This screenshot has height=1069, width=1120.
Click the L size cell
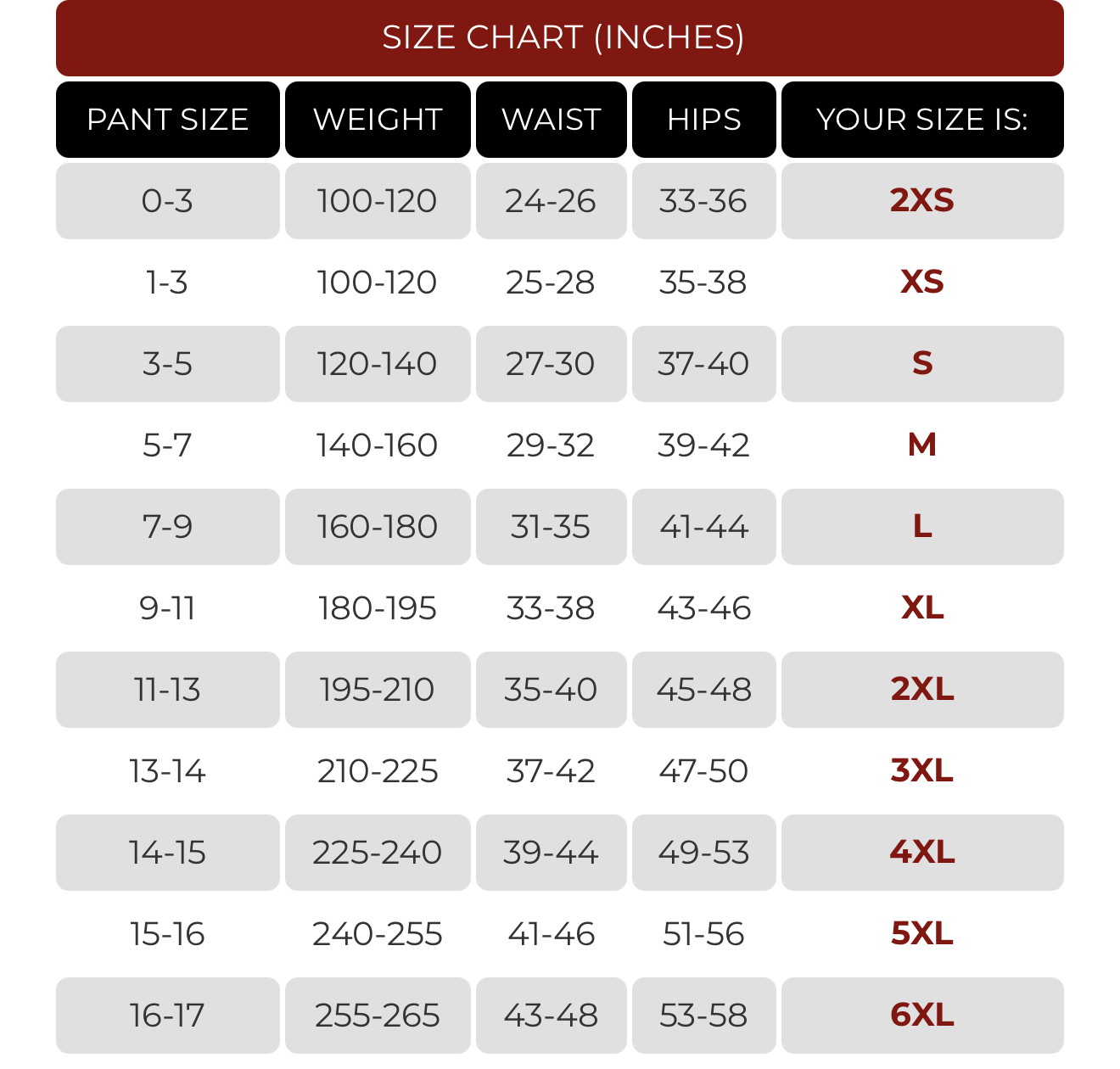click(922, 527)
